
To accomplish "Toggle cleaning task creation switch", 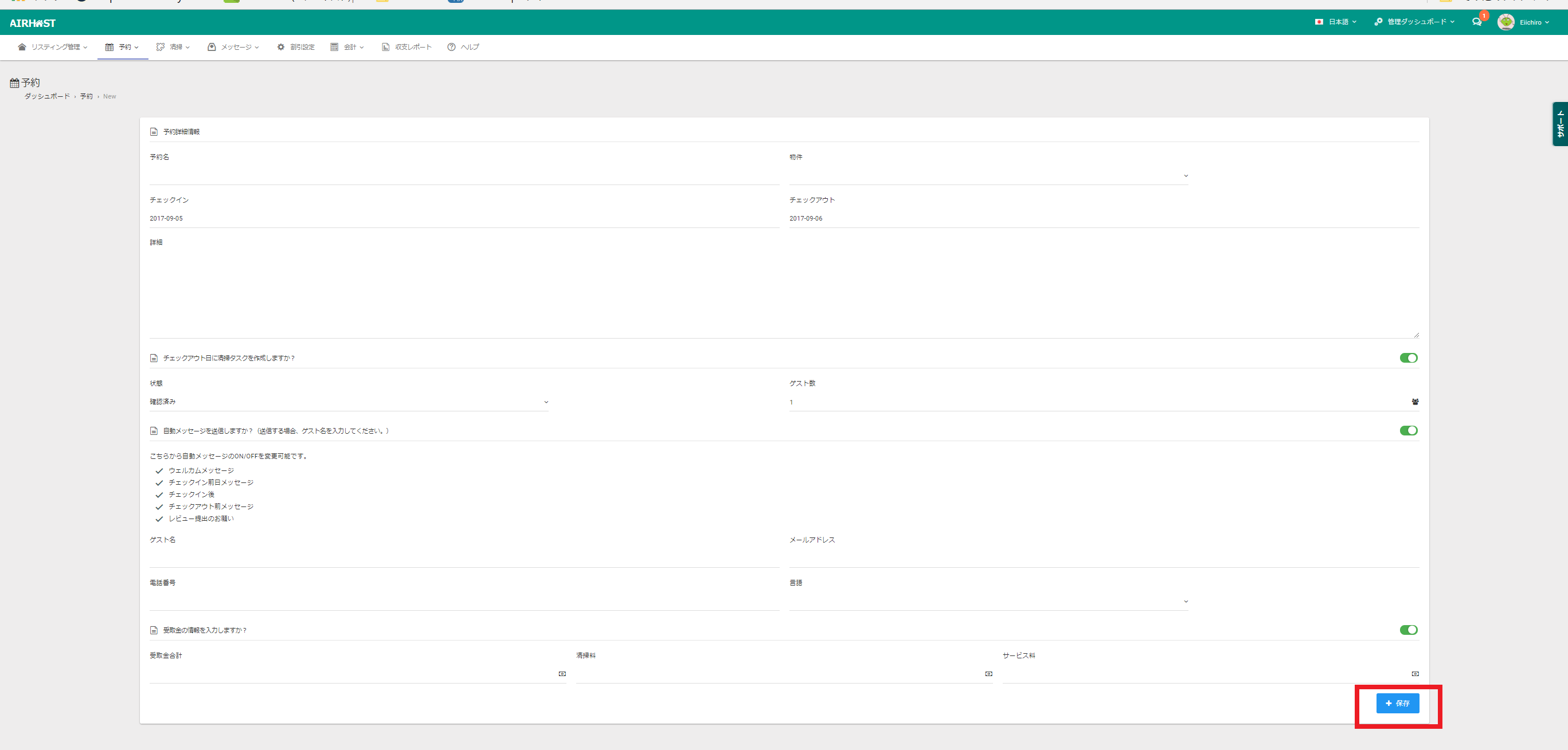I will (1408, 358).
